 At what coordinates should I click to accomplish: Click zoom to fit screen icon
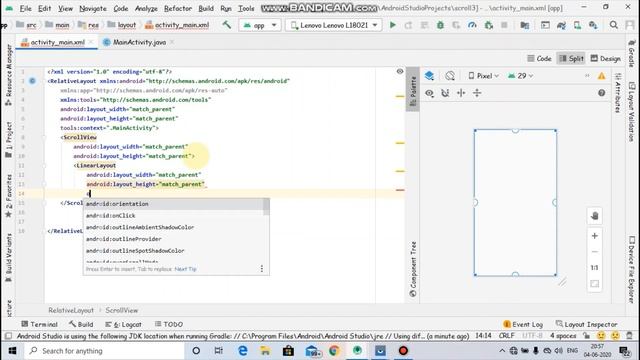(x=595, y=284)
